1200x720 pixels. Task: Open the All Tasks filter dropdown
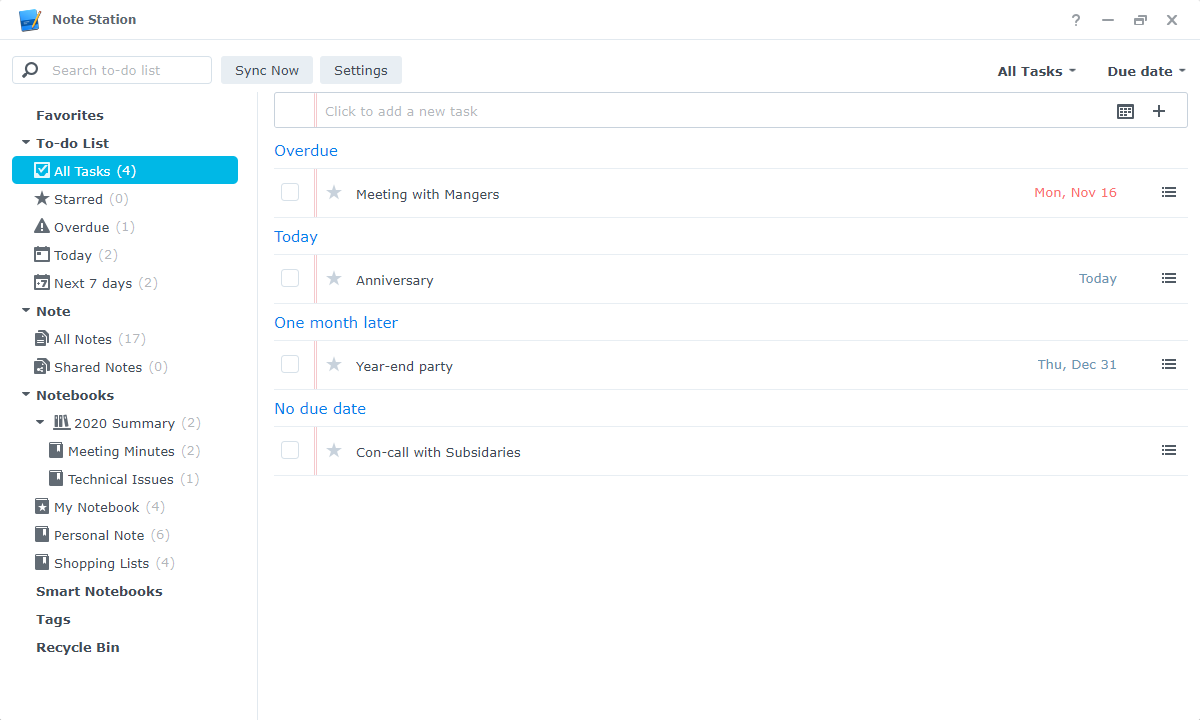coord(1036,71)
